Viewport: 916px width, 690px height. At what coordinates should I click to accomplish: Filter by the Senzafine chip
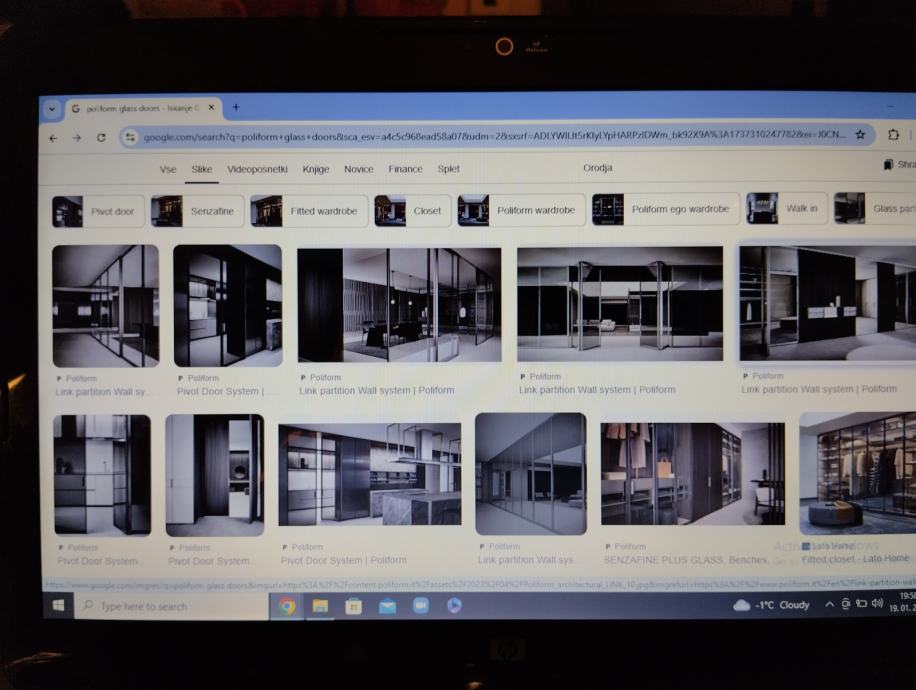pyautogui.click(x=197, y=211)
